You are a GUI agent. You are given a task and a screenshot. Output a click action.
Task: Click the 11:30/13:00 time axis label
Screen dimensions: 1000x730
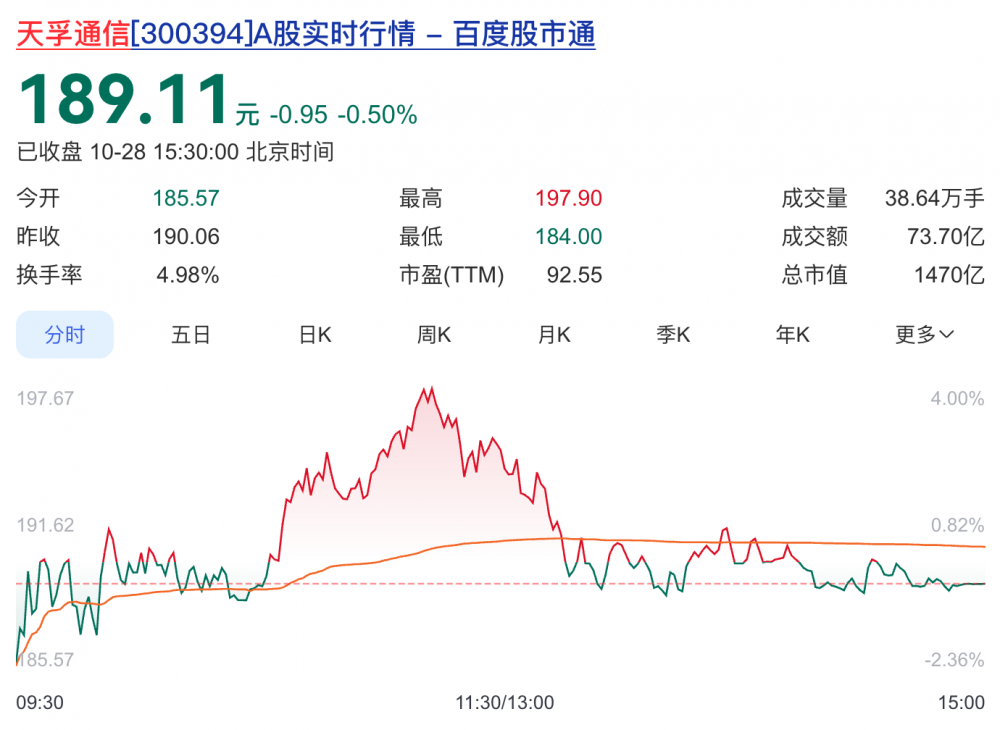pyautogui.click(x=504, y=703)
